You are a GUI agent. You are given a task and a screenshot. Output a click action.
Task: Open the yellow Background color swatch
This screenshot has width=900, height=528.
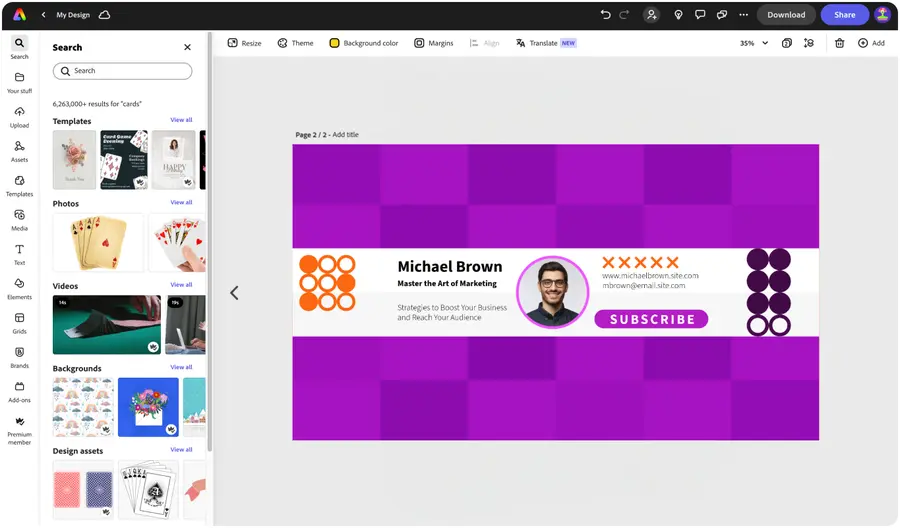coord(334,43)
